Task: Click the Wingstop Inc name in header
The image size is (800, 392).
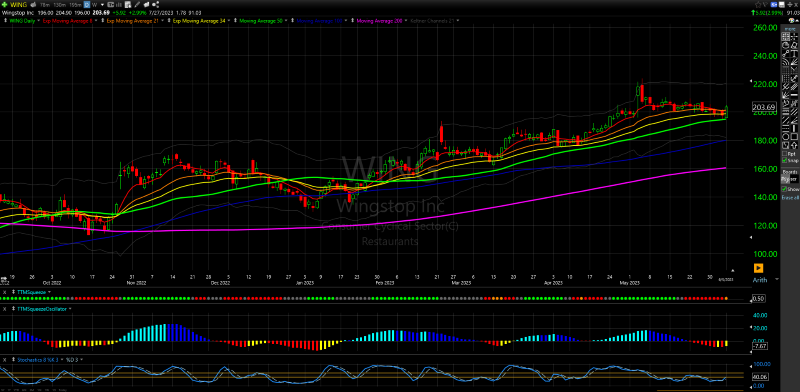Action: pos(17,13)
